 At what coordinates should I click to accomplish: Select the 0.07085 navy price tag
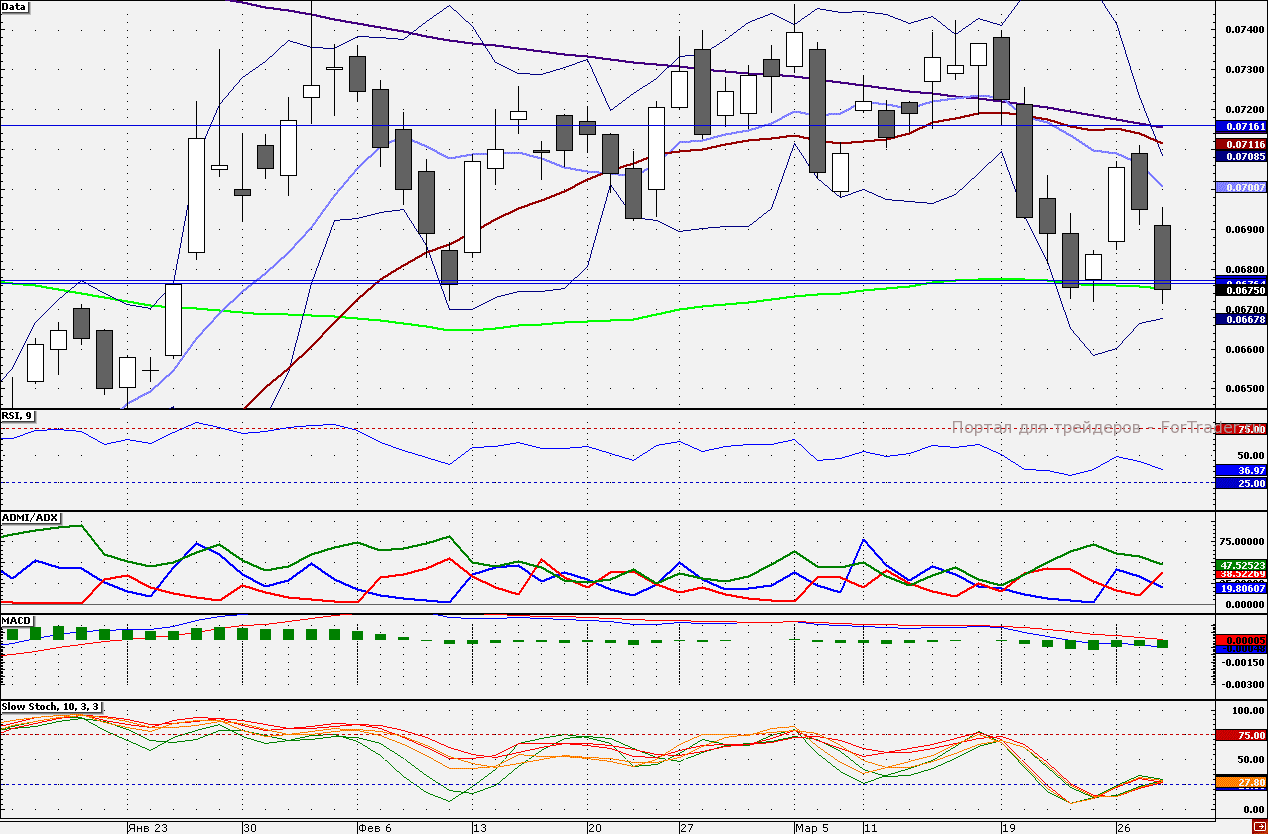pos(1241,157)
